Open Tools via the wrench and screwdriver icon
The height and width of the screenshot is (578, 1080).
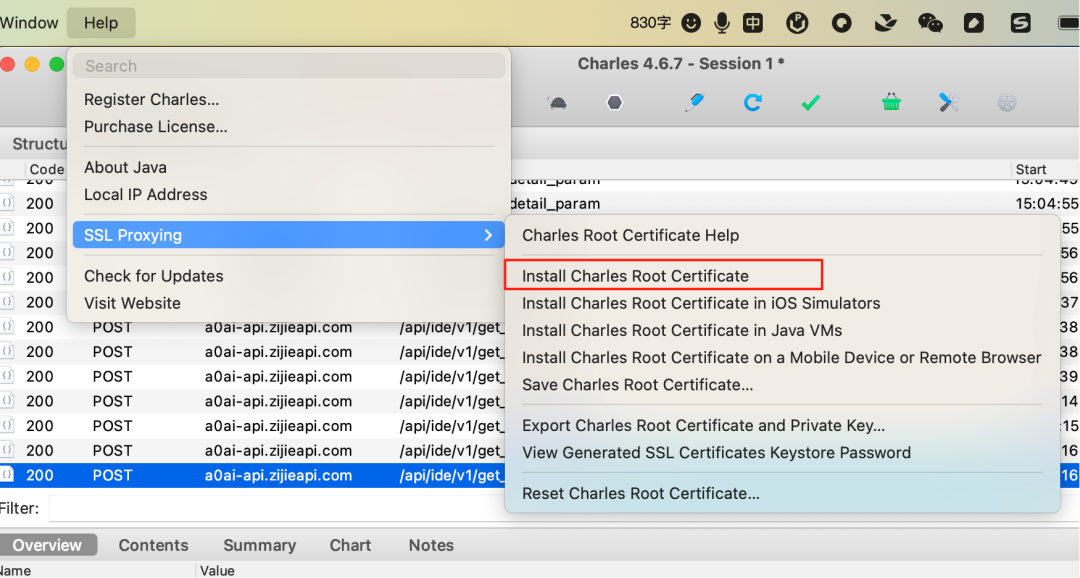tap(949, 103)
